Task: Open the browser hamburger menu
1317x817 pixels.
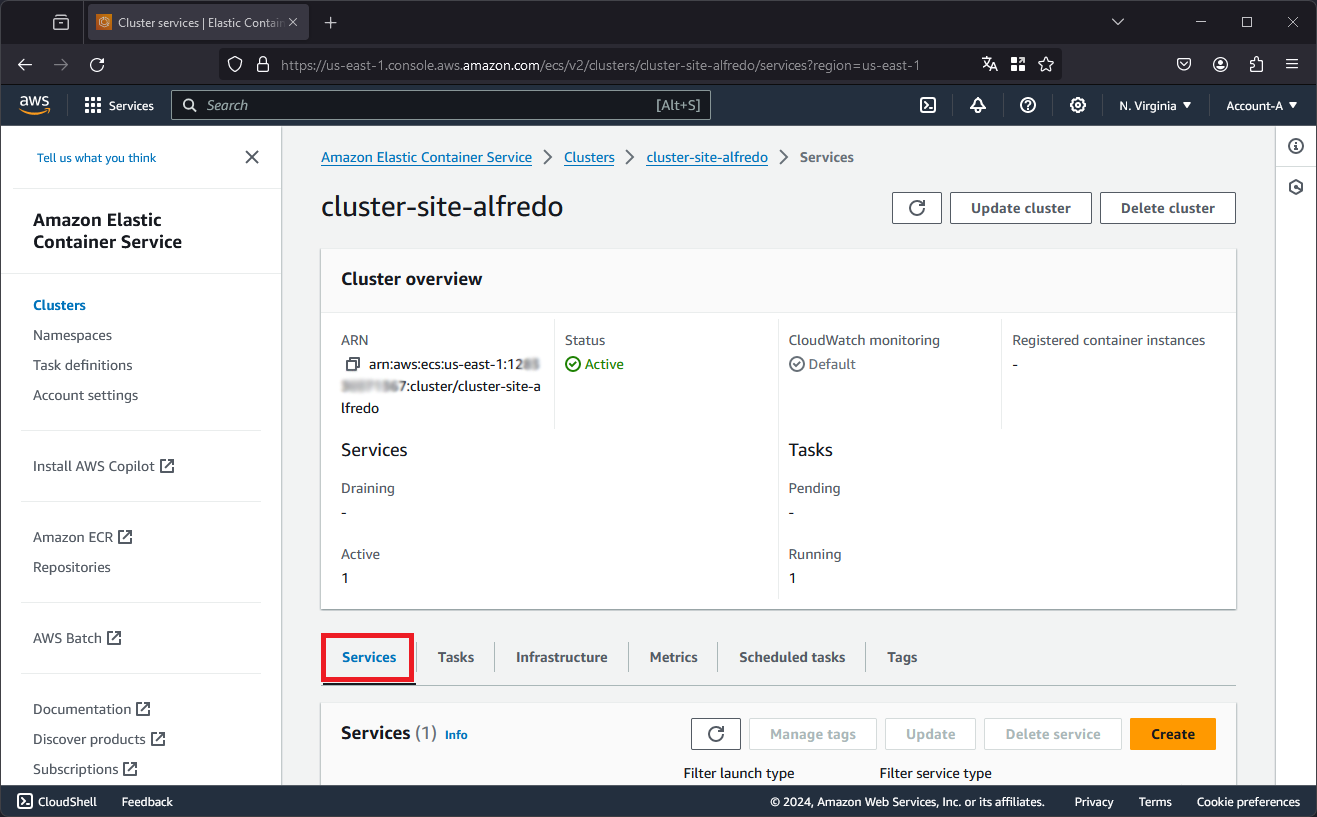Action: coord(1292,64)
